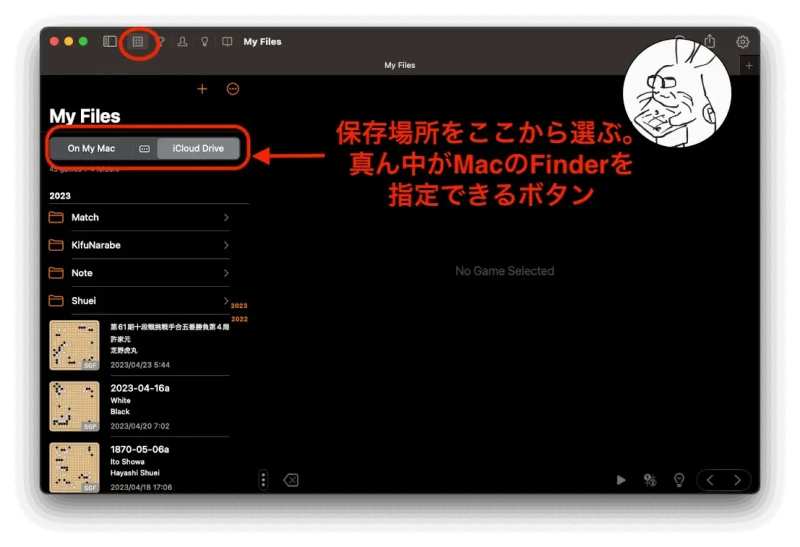Screen dimensions: 800x547
Task: Expand the Note folder chevron
Action: coord(226,273)
